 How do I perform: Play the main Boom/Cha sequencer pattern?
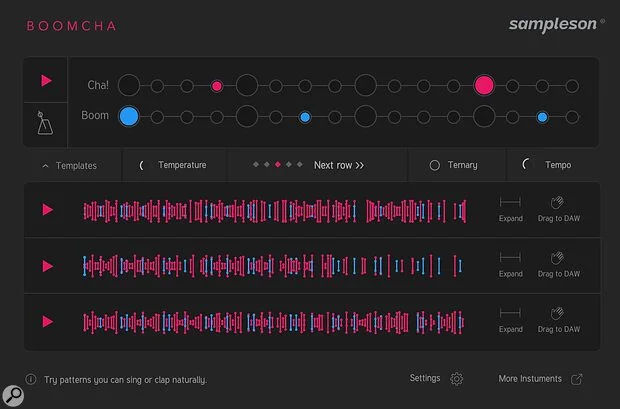[x=46, y=81]
